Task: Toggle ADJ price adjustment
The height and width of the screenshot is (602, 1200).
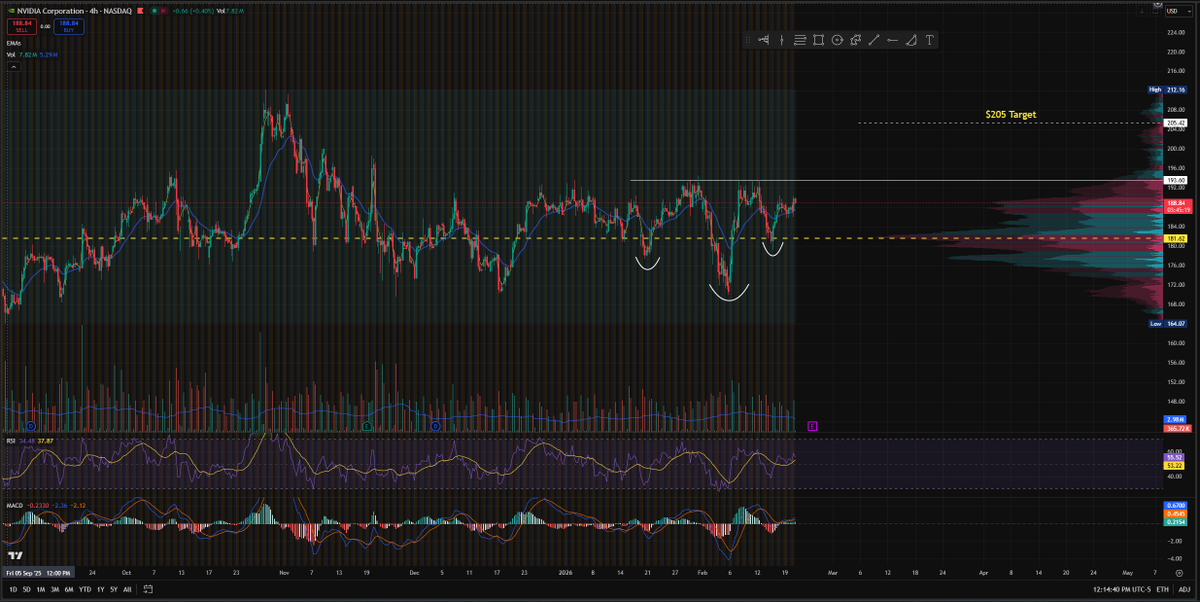Action: click(1184, 590)
